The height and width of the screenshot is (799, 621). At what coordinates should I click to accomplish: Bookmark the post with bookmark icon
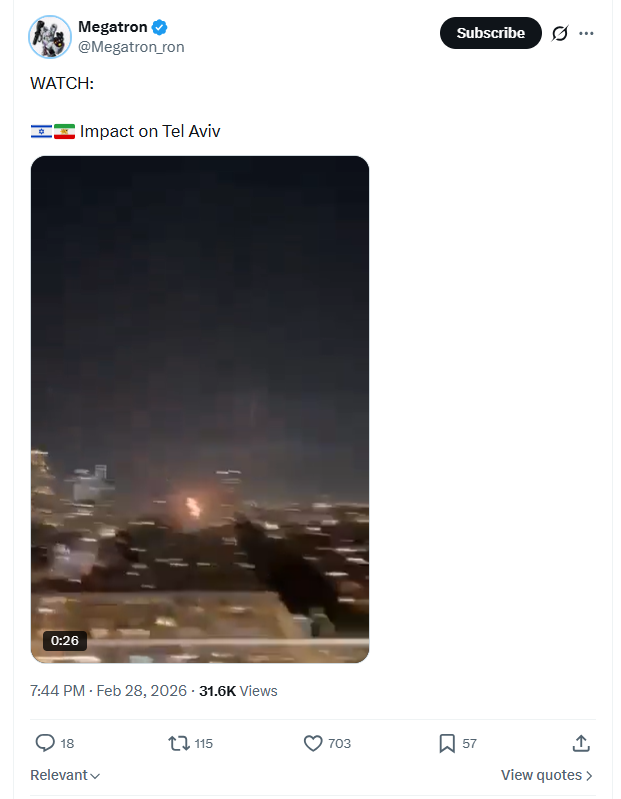447,743
